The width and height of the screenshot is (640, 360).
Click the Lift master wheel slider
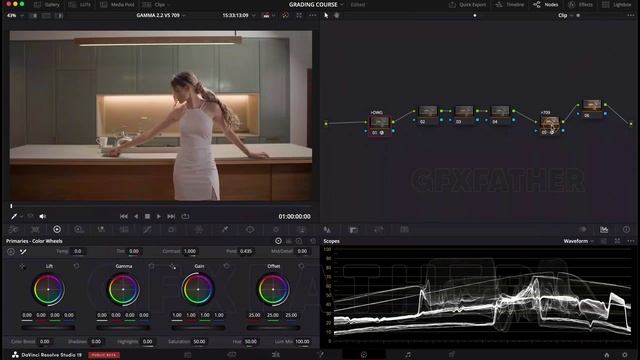[48, 327]
